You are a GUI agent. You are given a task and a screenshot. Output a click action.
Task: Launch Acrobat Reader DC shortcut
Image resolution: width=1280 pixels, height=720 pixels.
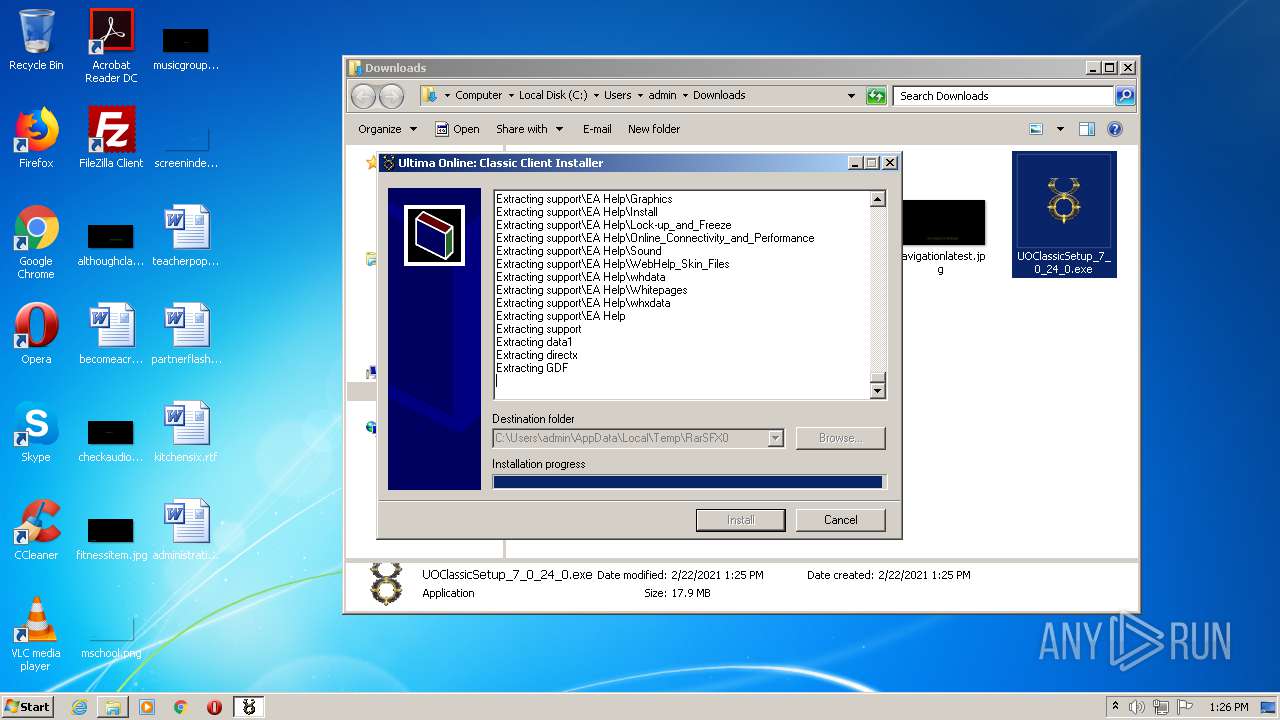pyautogui.click(x=111, y=46)
